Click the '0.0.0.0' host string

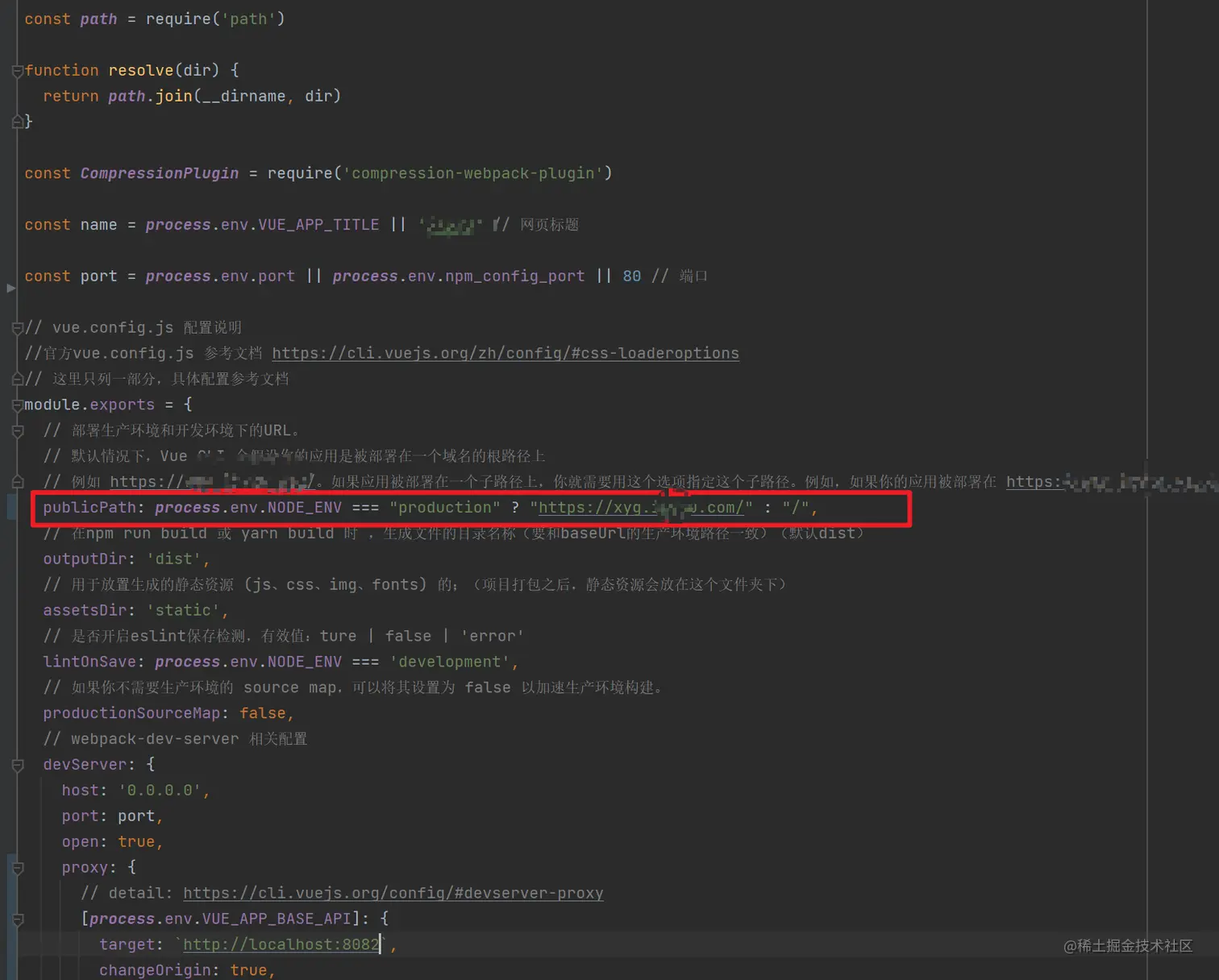pyautogui.click(x=160, y=791)
